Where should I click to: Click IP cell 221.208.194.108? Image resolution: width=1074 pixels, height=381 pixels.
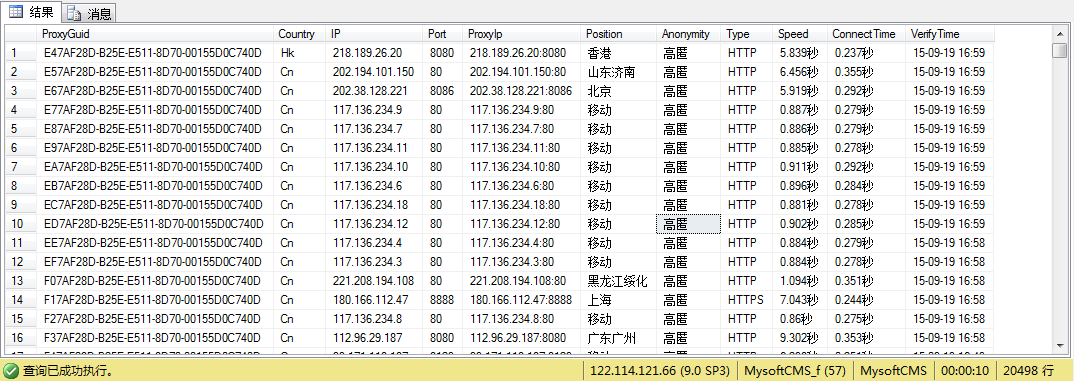click(373, 281)
